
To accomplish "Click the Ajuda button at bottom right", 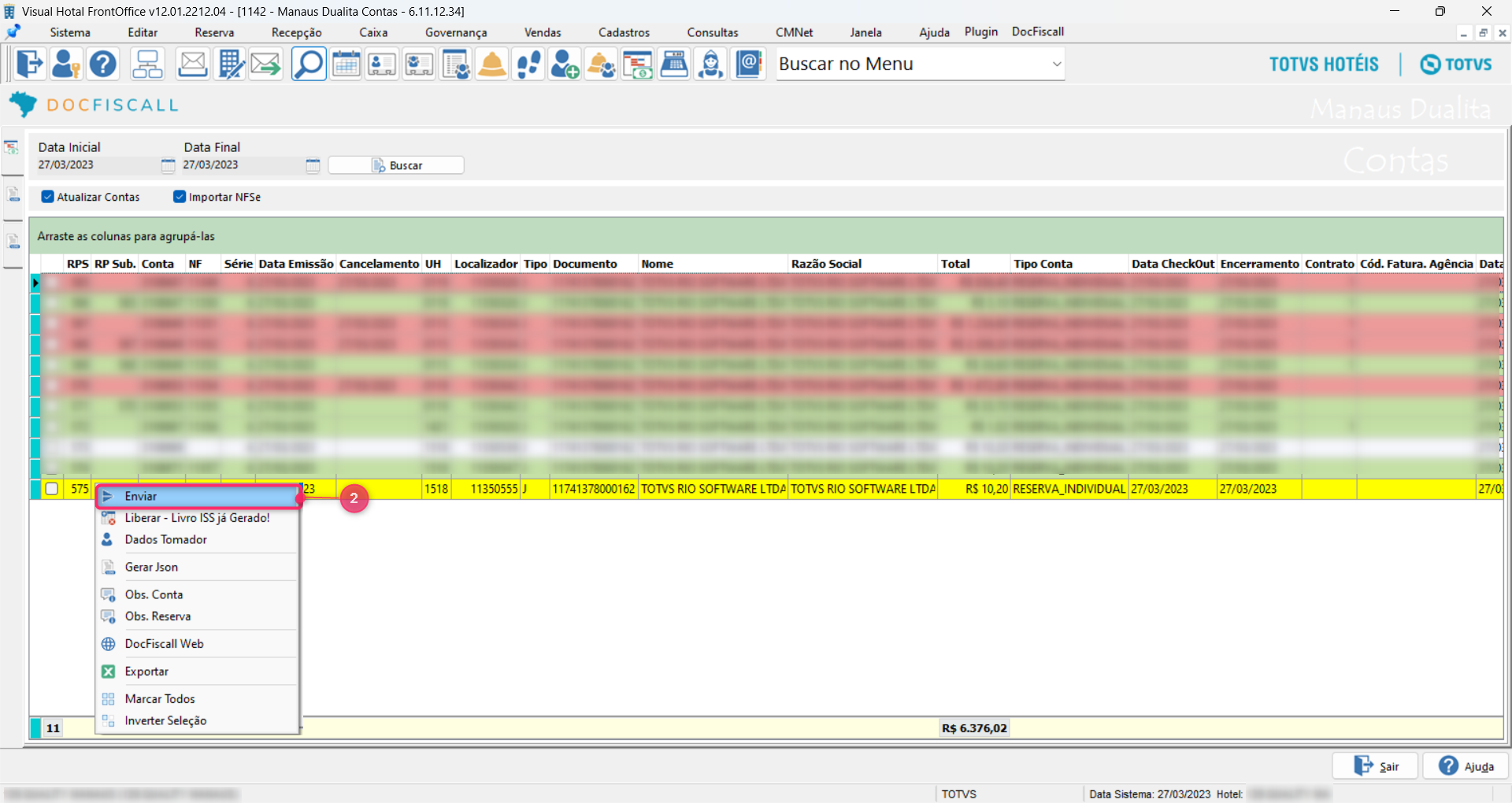I will (x=1466, y=766).
